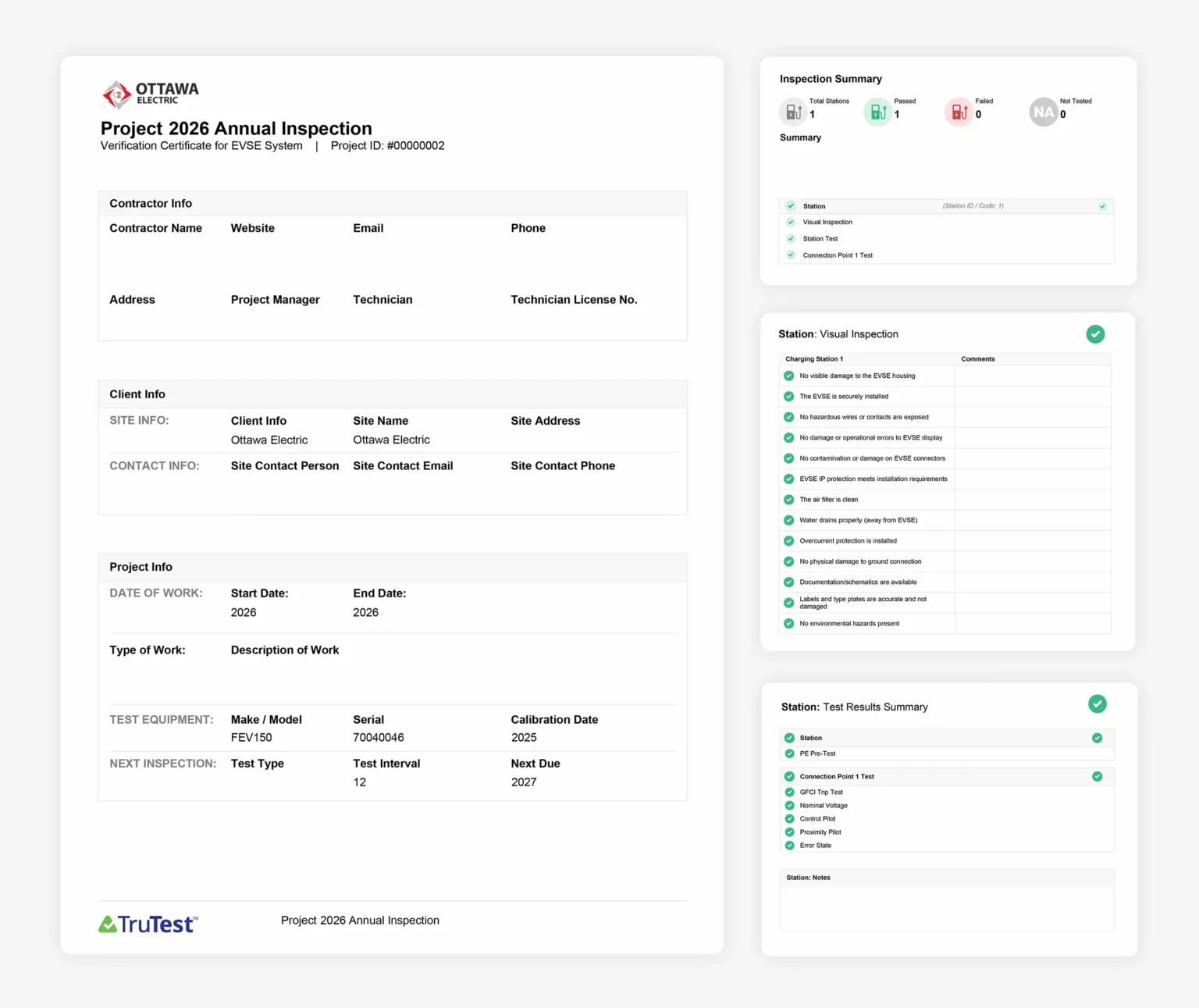Click the Station: Notes box

[947, 899]
